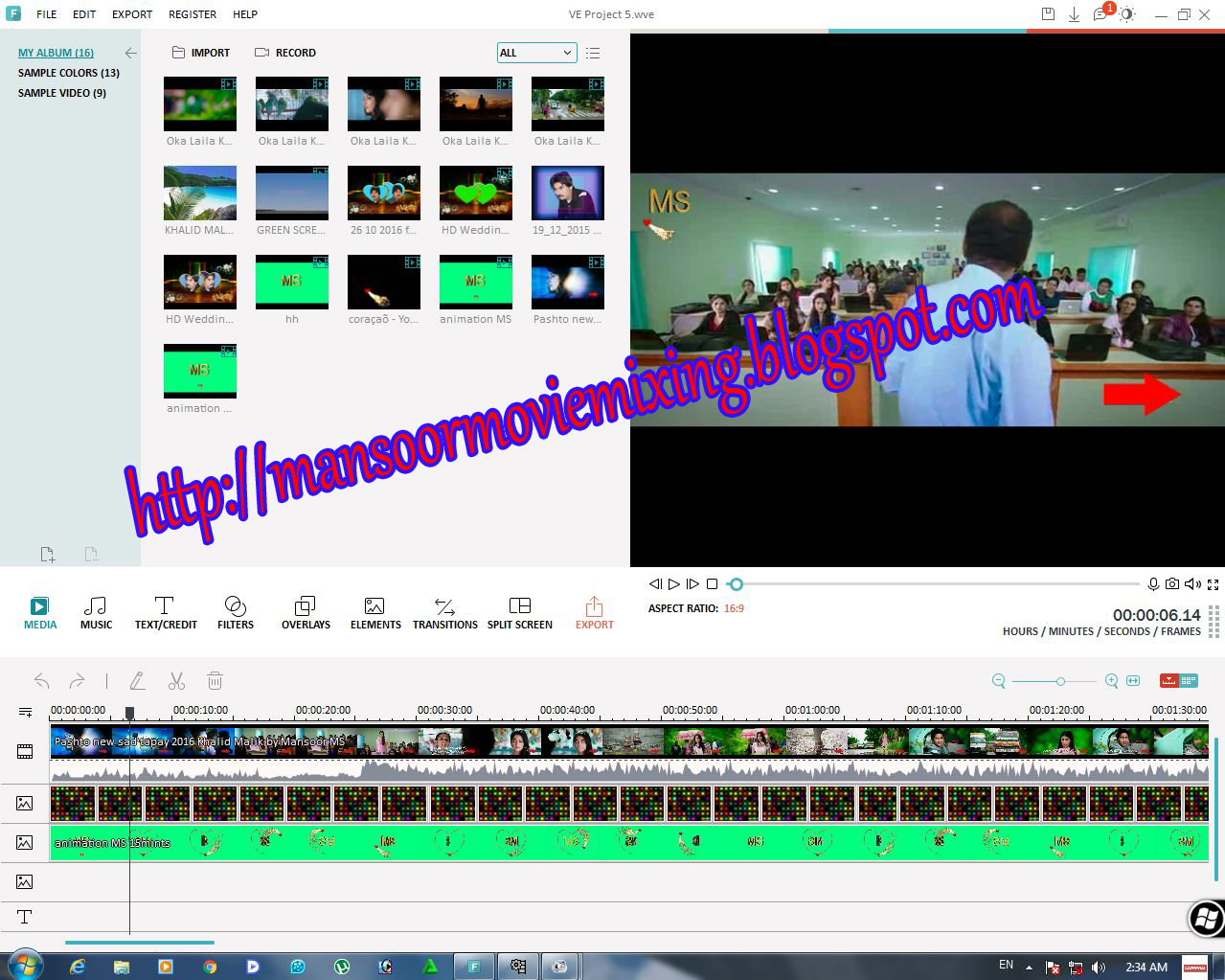Screen dimensions: 1225x980
Task: Select the Pashto new... media thumbnail
Action: [x=568, y=282]
